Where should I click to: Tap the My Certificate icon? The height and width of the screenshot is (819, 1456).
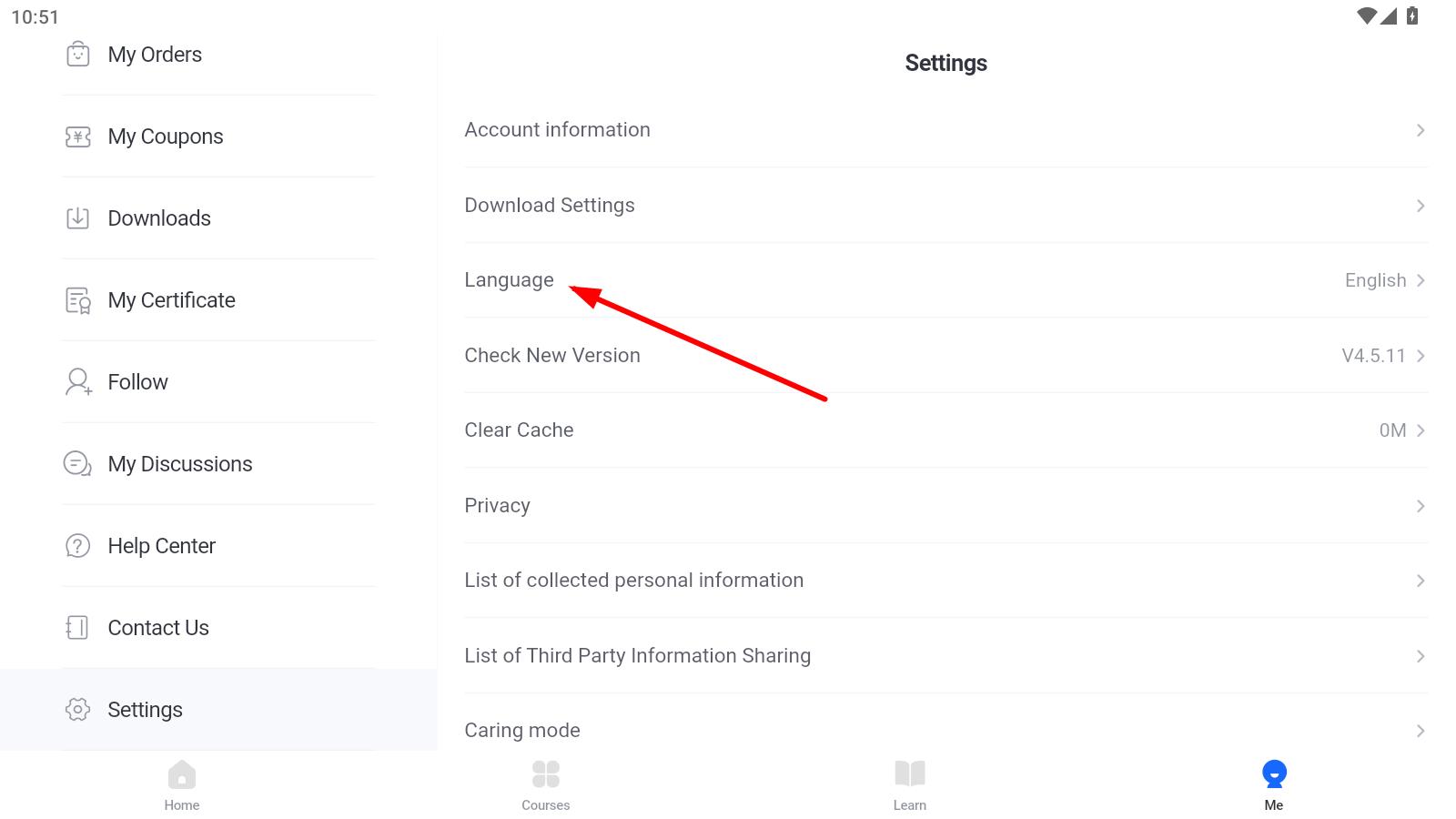78,300
